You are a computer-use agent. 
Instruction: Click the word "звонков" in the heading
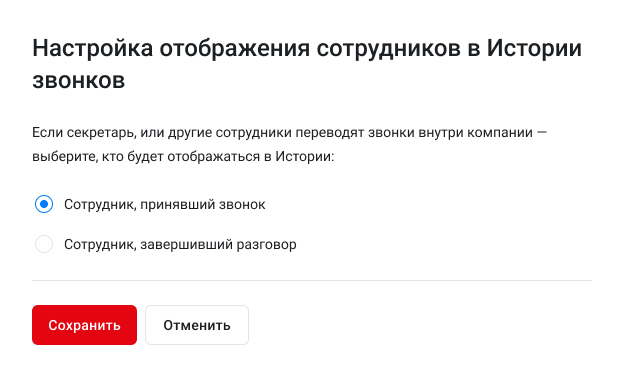pos(79,81)
